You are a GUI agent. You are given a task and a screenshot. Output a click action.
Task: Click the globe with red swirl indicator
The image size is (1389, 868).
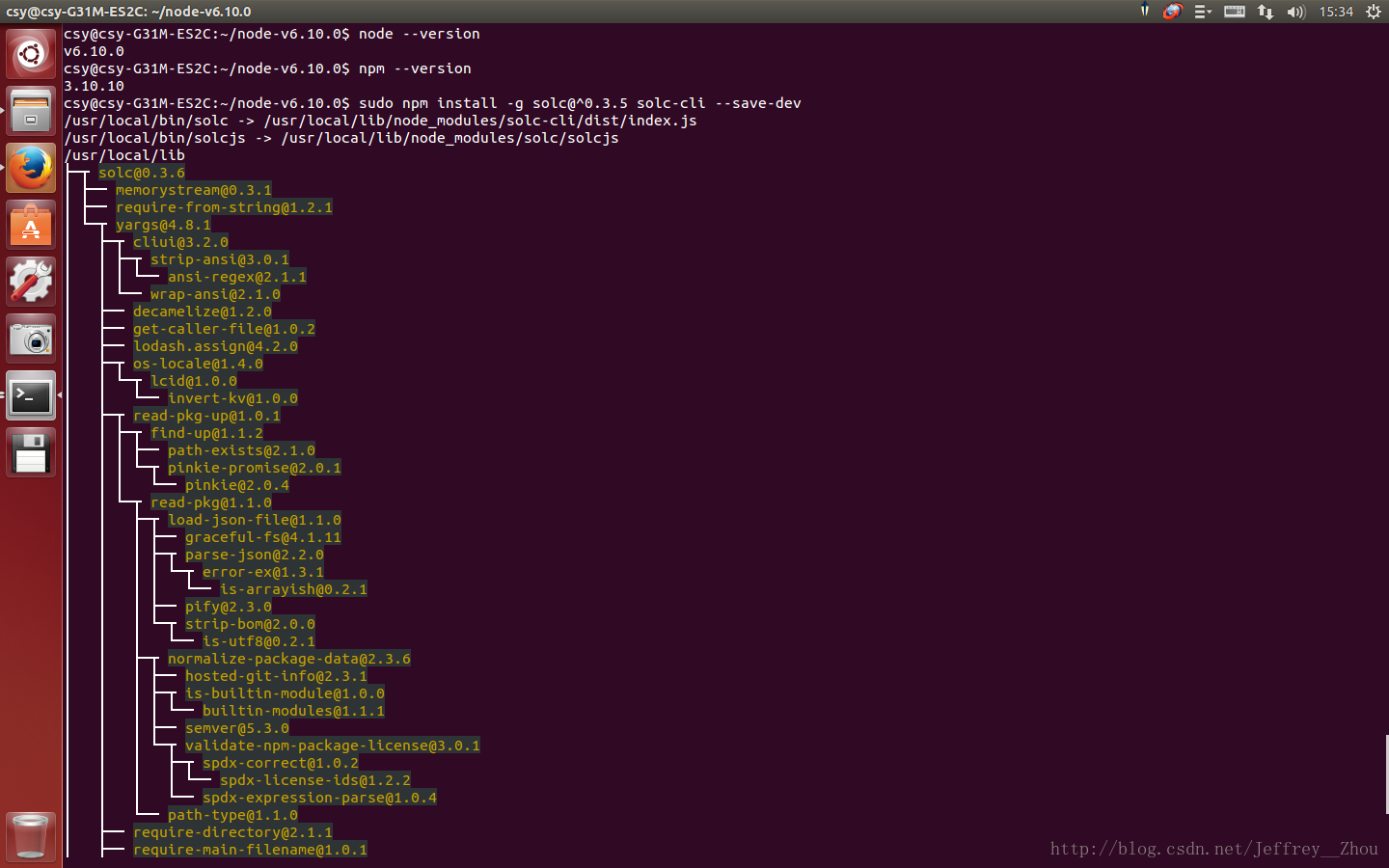[1173, 12]
